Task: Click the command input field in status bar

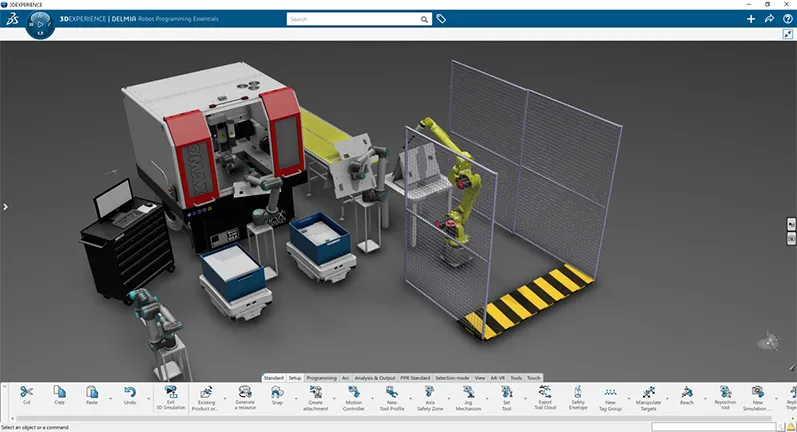Action: coord(714,427)
